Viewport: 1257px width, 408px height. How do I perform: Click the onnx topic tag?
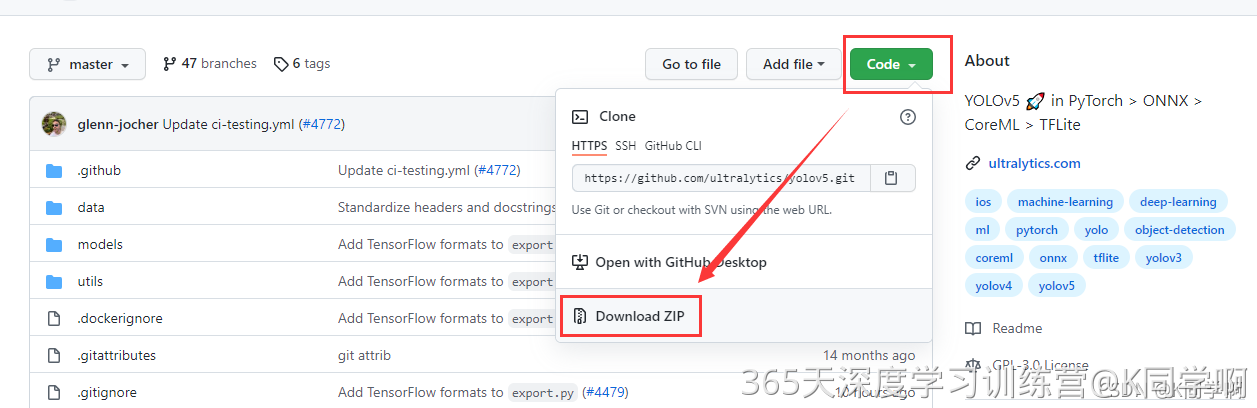(x=1053, y=258)
